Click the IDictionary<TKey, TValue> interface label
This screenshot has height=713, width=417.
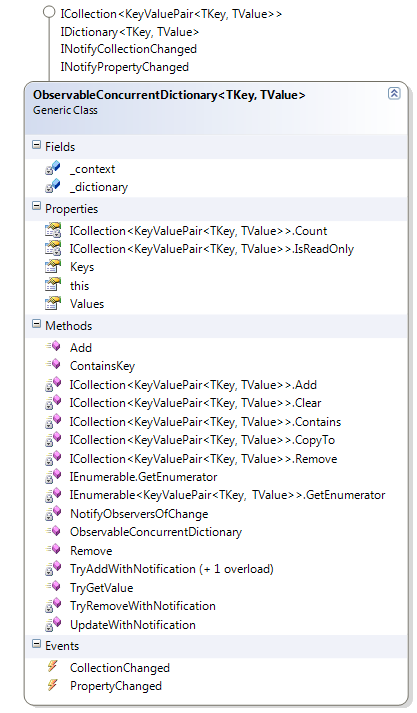pos(130,32)
